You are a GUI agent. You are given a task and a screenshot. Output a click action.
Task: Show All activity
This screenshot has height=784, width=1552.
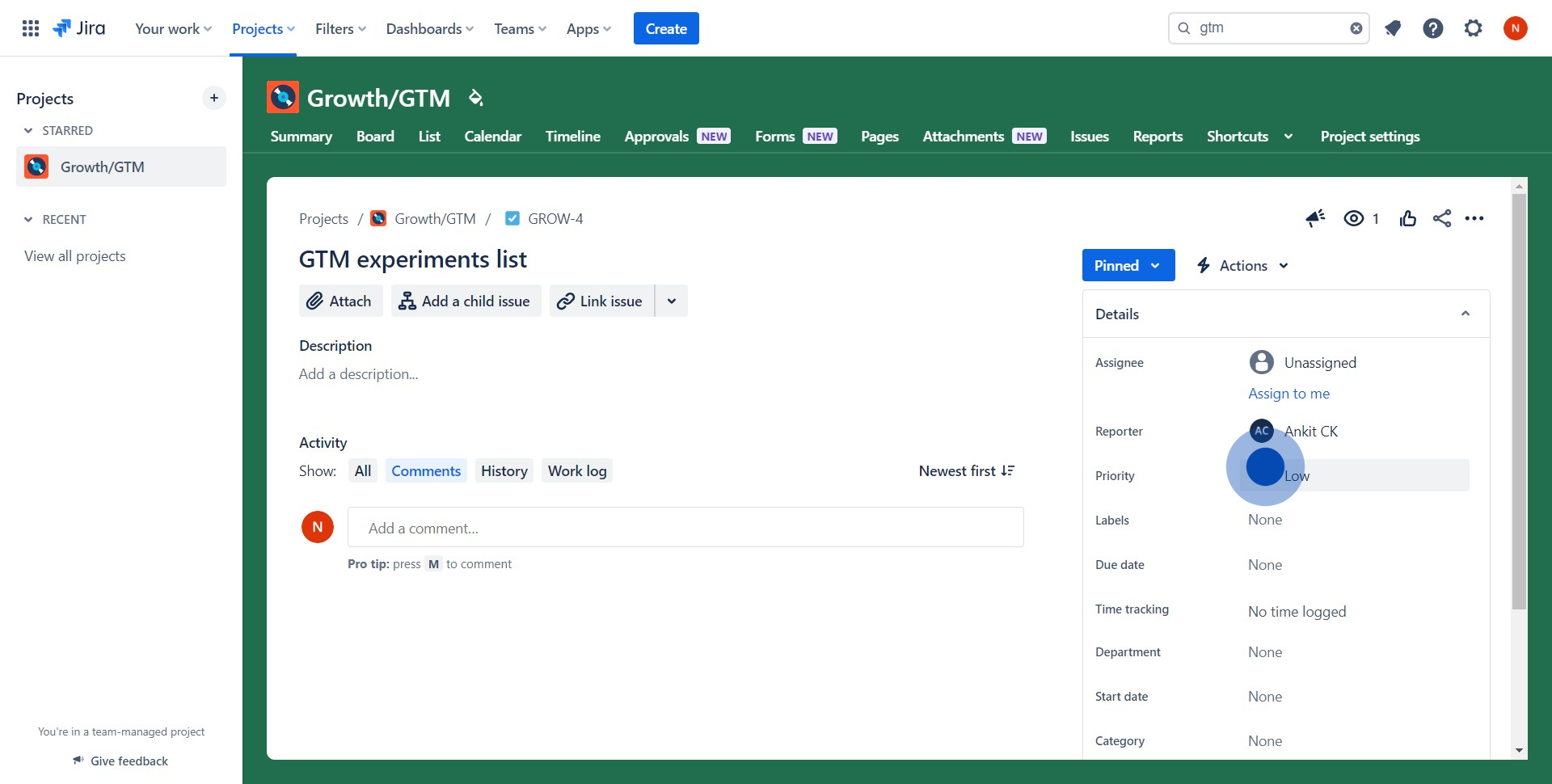pos(363,470)
